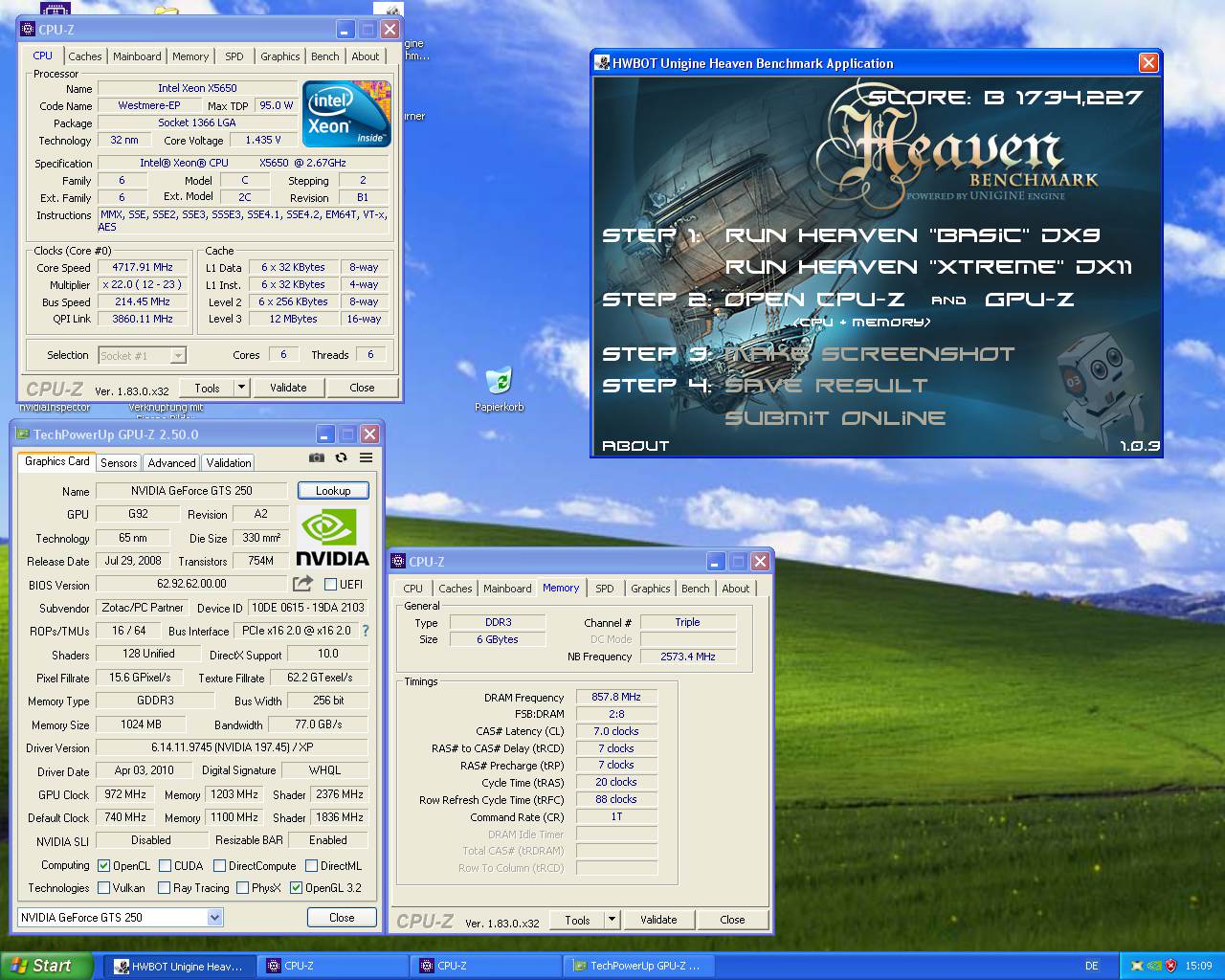Click the GPU-Z title bar app icon

pos(23,434)
